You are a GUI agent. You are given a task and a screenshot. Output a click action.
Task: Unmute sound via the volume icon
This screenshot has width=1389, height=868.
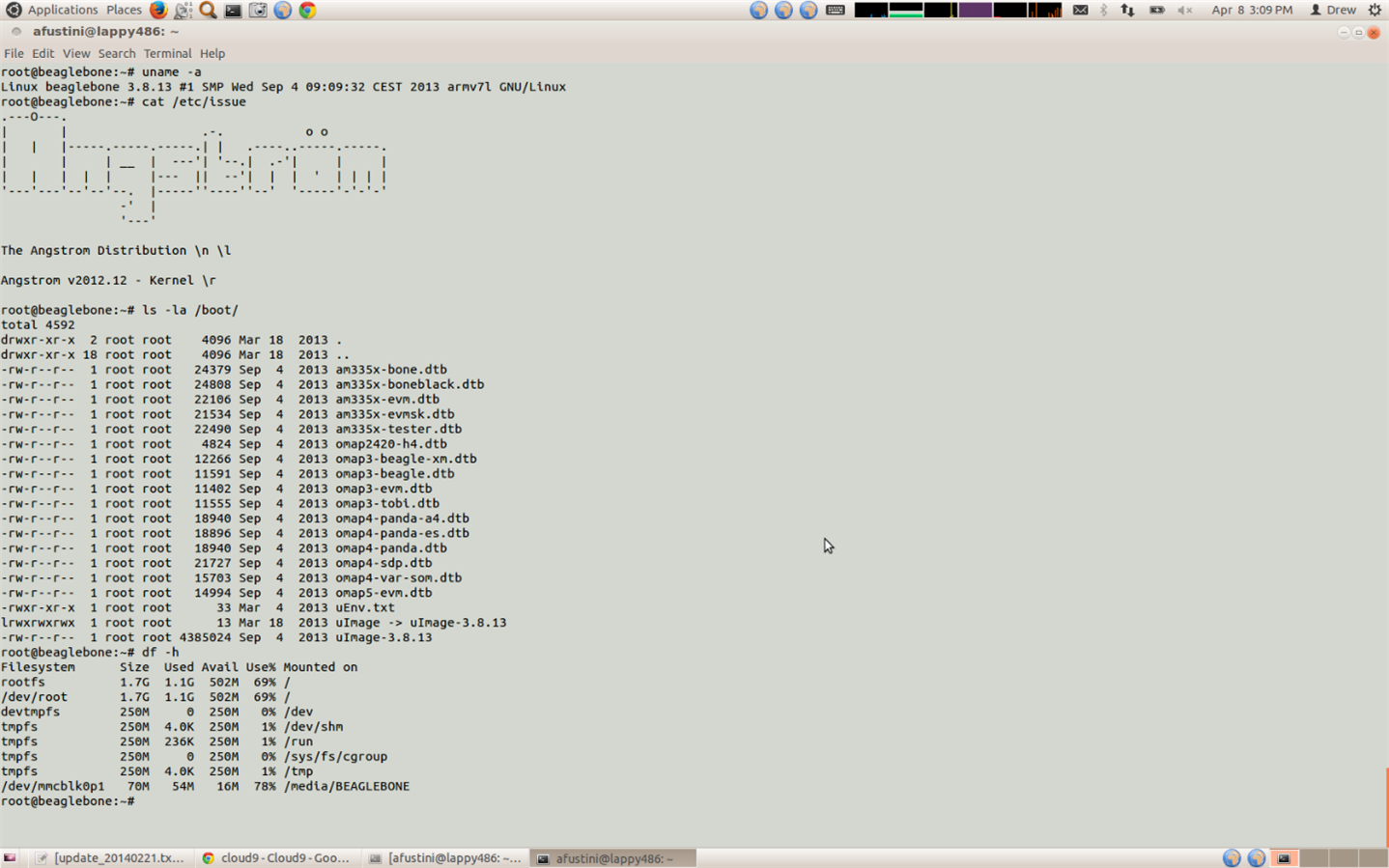(1184, 10)
